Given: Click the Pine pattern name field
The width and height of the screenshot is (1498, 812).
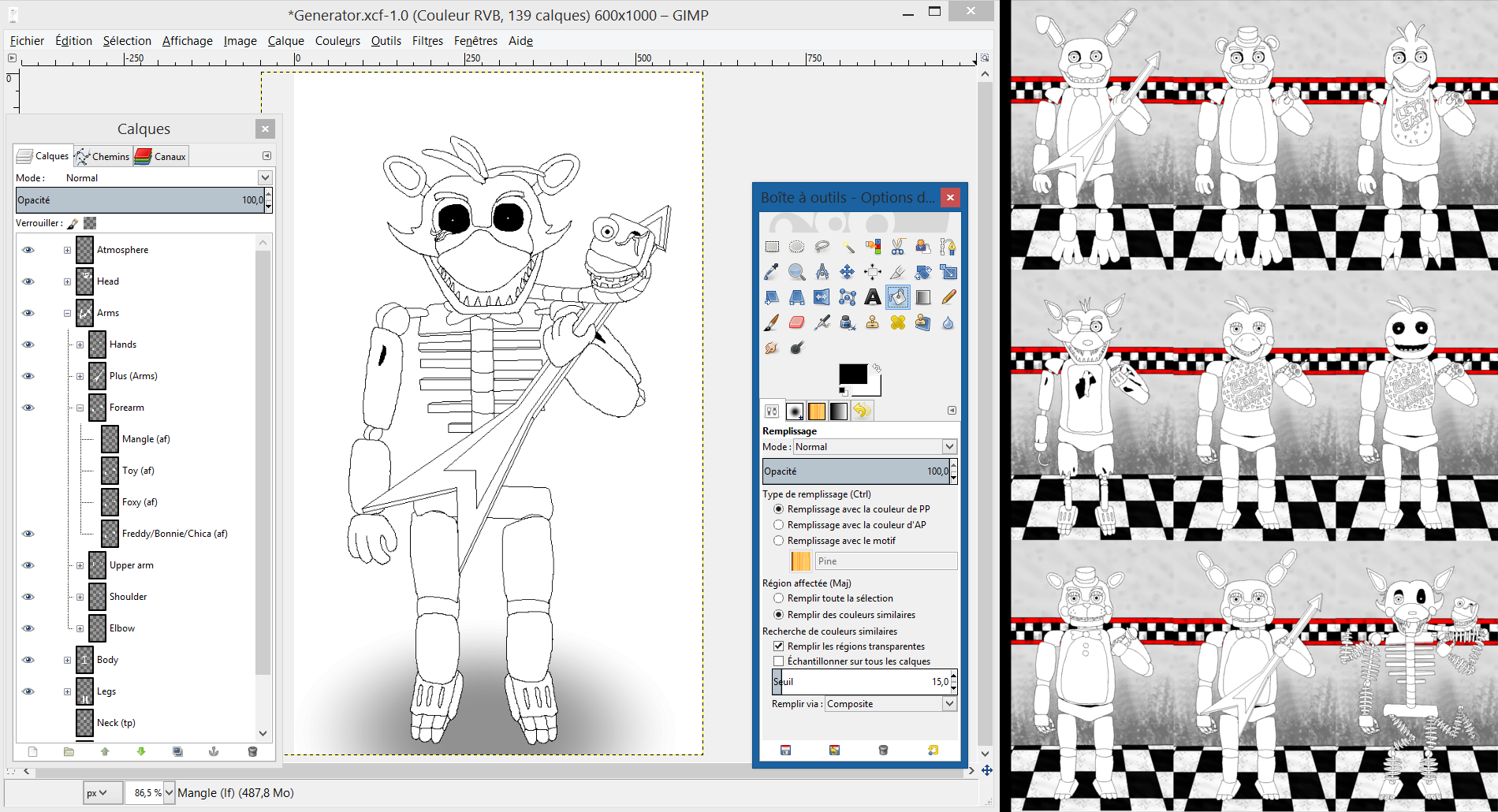Looking at the screenshot, I should coord(886,561).
